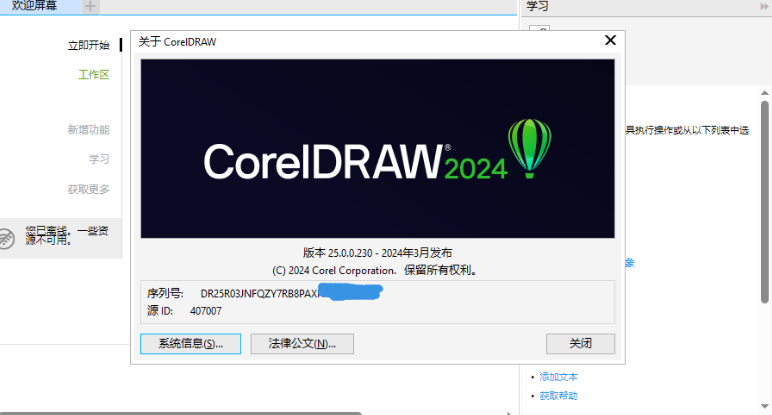Click the scrollbar up arrow in 学习 docker
This screenshot has height=415, width=772.
(765, 93)
